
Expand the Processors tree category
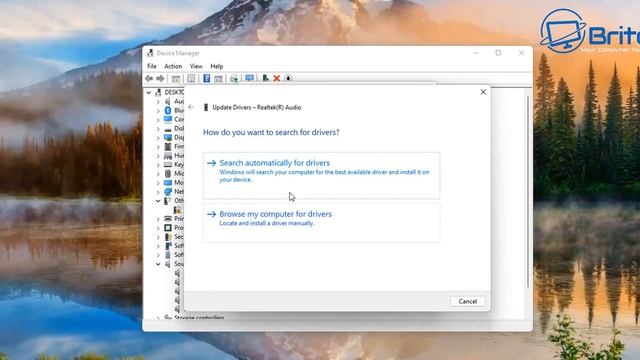pos(158,228)
